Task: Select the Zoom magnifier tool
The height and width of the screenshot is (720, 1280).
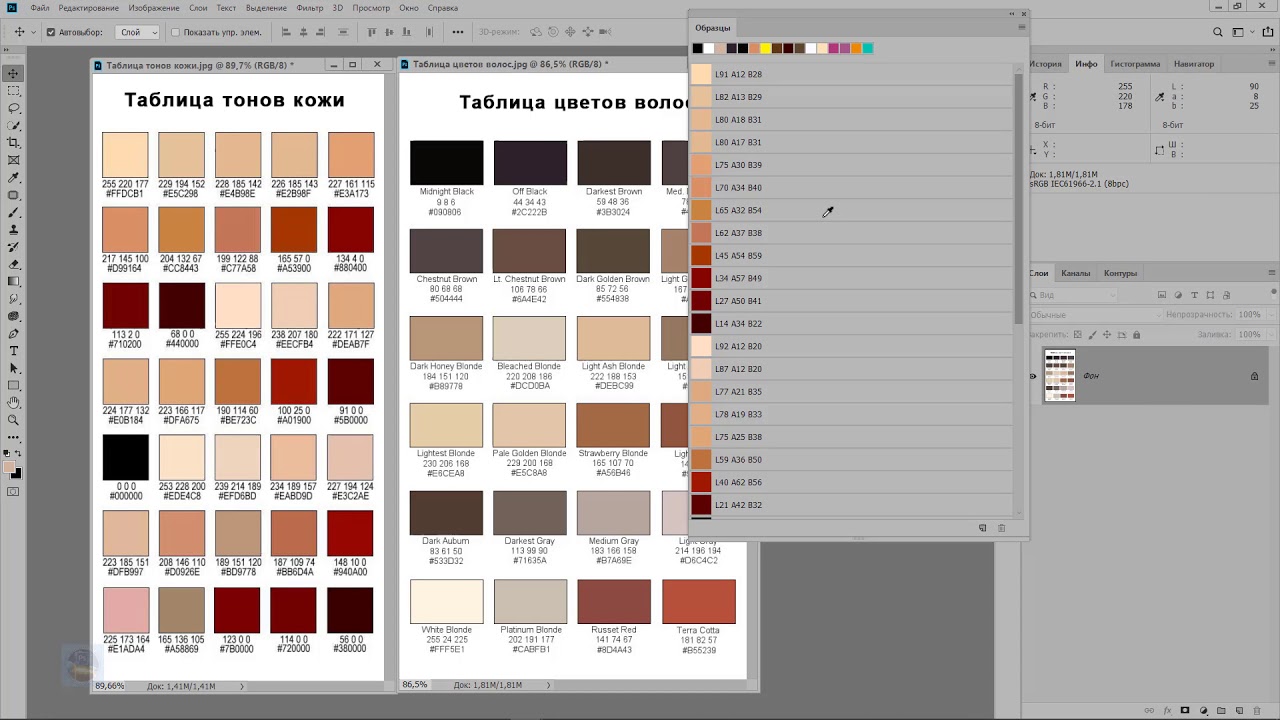Action: (14, 420)
